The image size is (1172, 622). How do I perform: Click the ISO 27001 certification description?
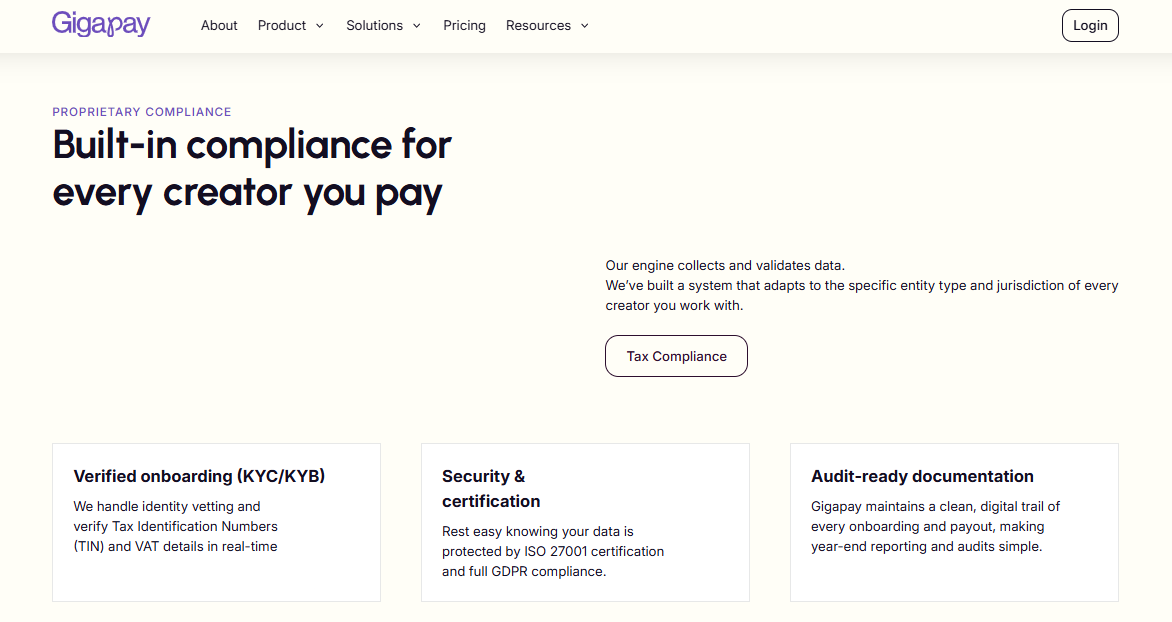(x=553, y=552)
